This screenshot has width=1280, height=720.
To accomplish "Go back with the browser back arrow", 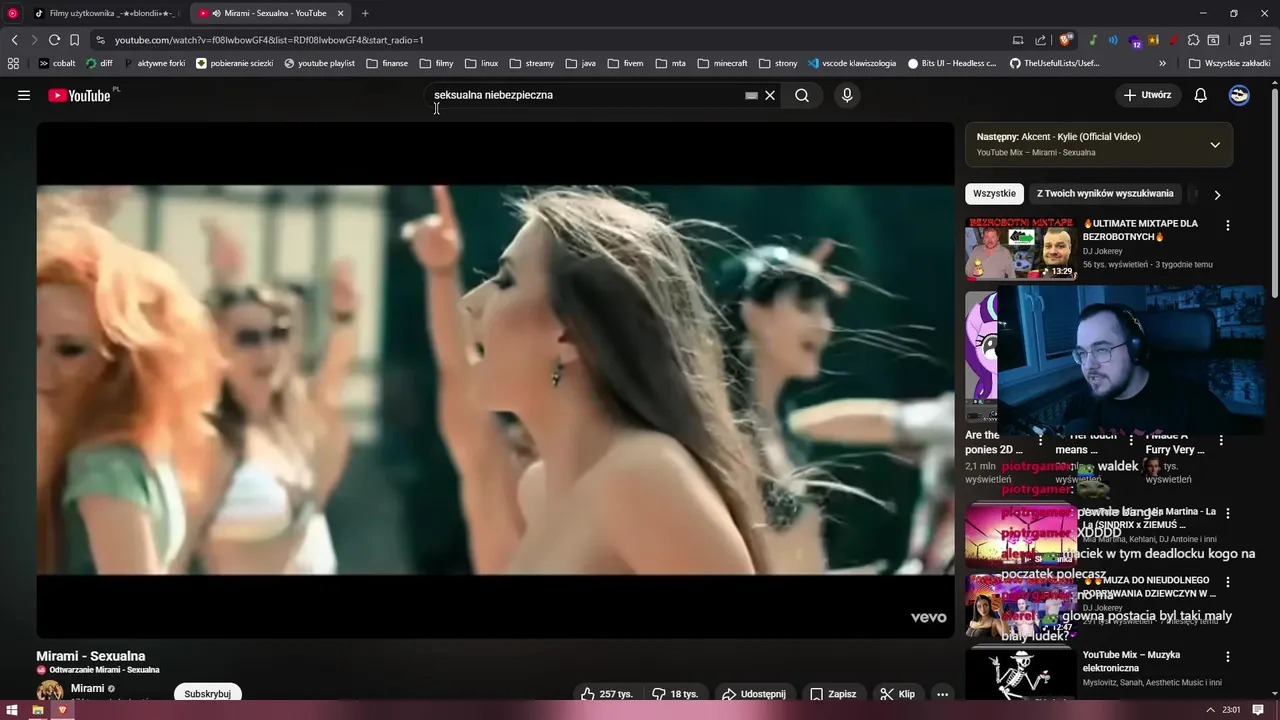I will (14, 40).
